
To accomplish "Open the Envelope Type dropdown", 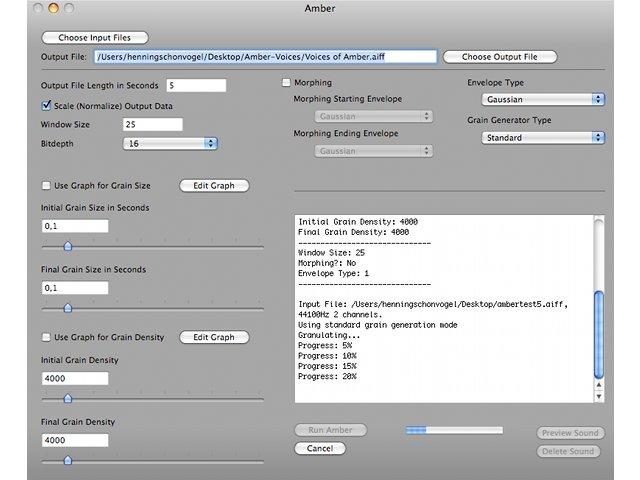I will click(543, 100).
